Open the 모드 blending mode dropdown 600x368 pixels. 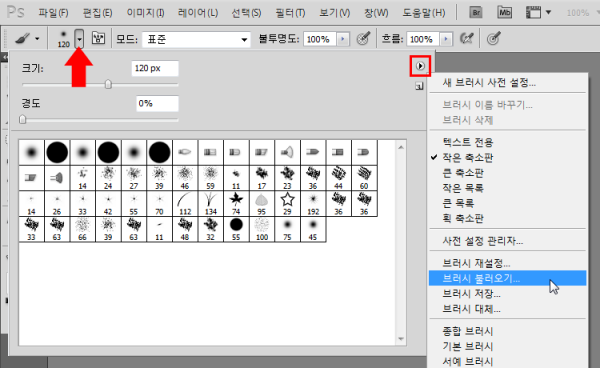click(196, 39)
